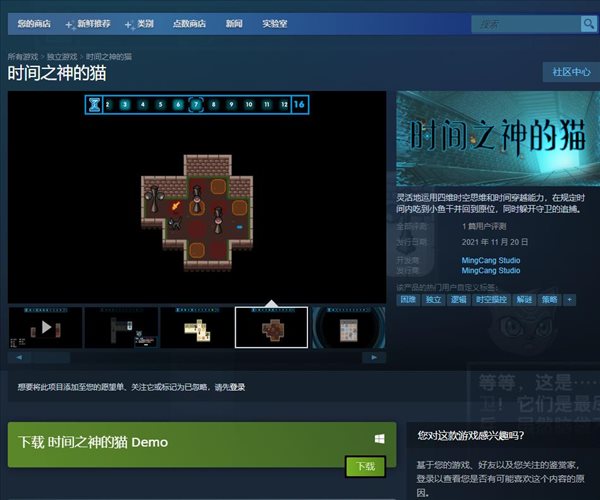Image resolution: width=600 pixels, height=500 pixels.
Task: Open 新闻 nav item
Action: [234, 24]
